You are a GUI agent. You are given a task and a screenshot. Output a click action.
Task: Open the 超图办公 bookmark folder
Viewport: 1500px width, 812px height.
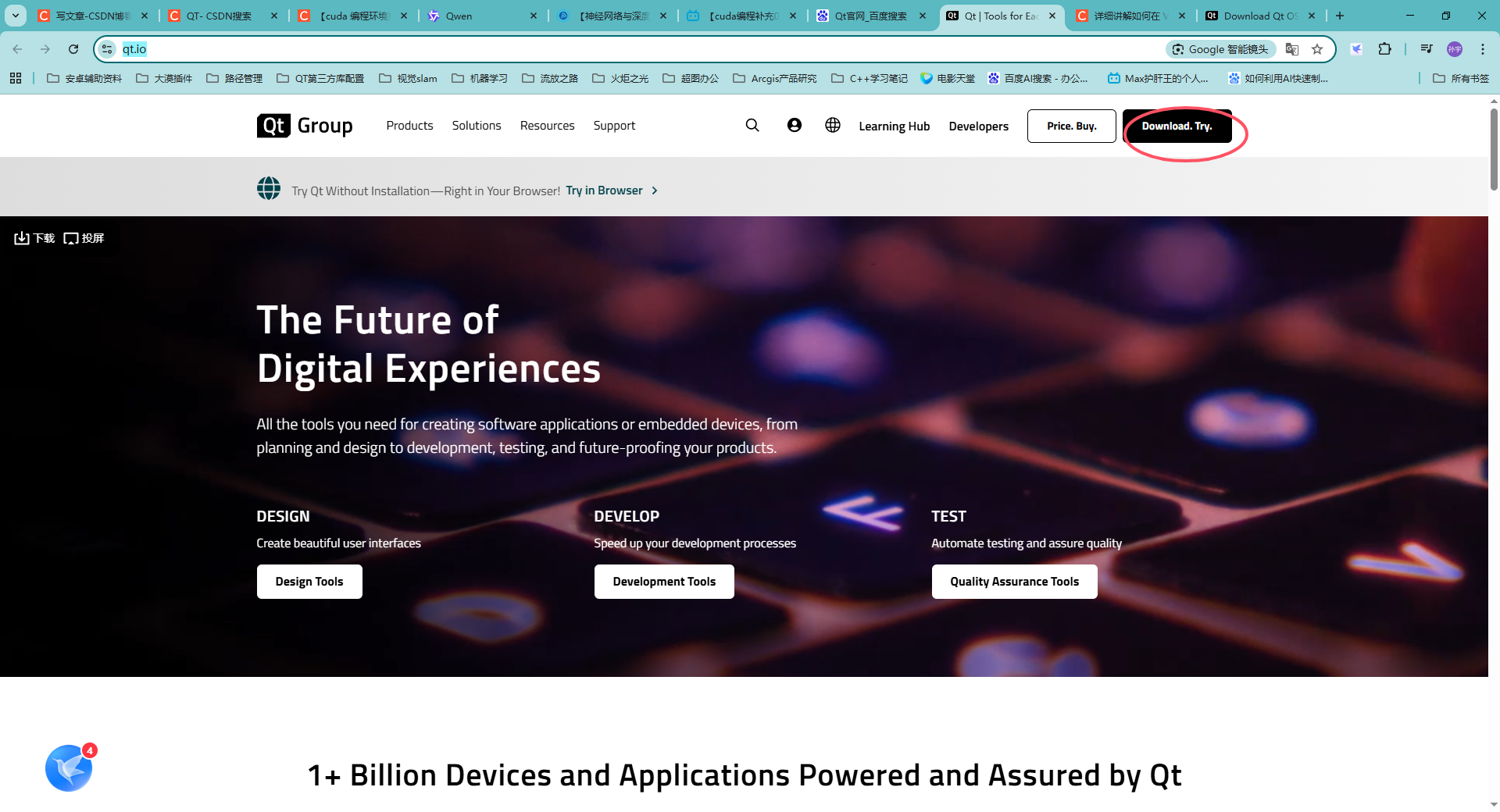[691, 78]
